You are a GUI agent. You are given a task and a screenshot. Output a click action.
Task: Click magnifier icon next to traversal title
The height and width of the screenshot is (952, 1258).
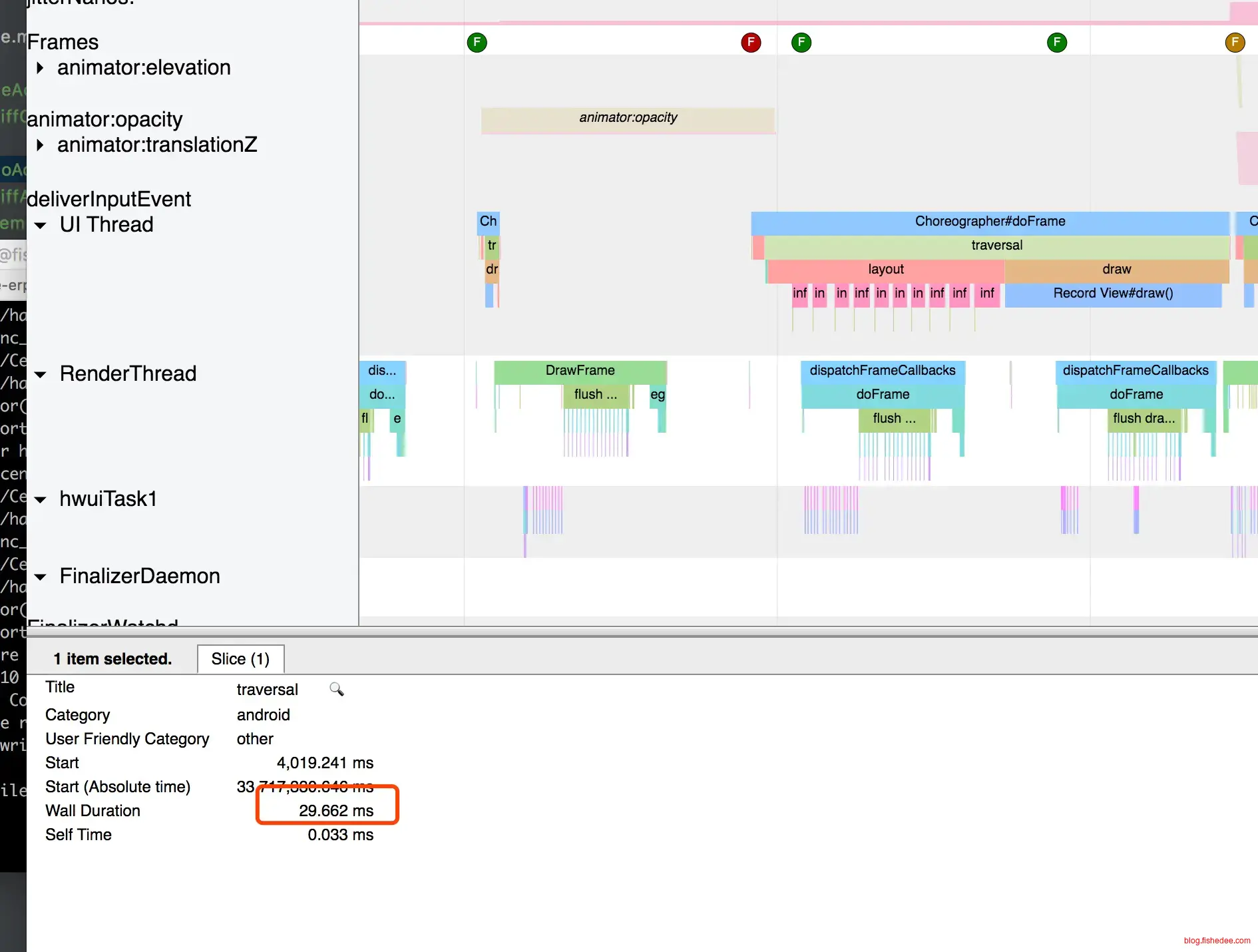337,689
